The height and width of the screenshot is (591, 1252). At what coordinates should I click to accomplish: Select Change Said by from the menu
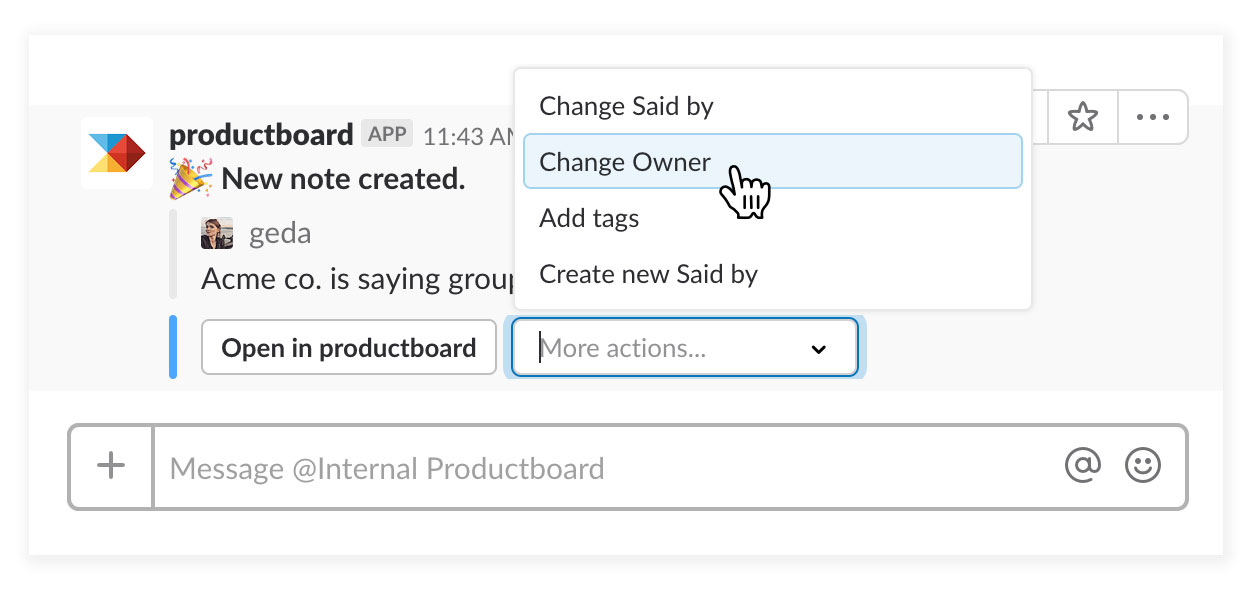(x=625, y=105)
